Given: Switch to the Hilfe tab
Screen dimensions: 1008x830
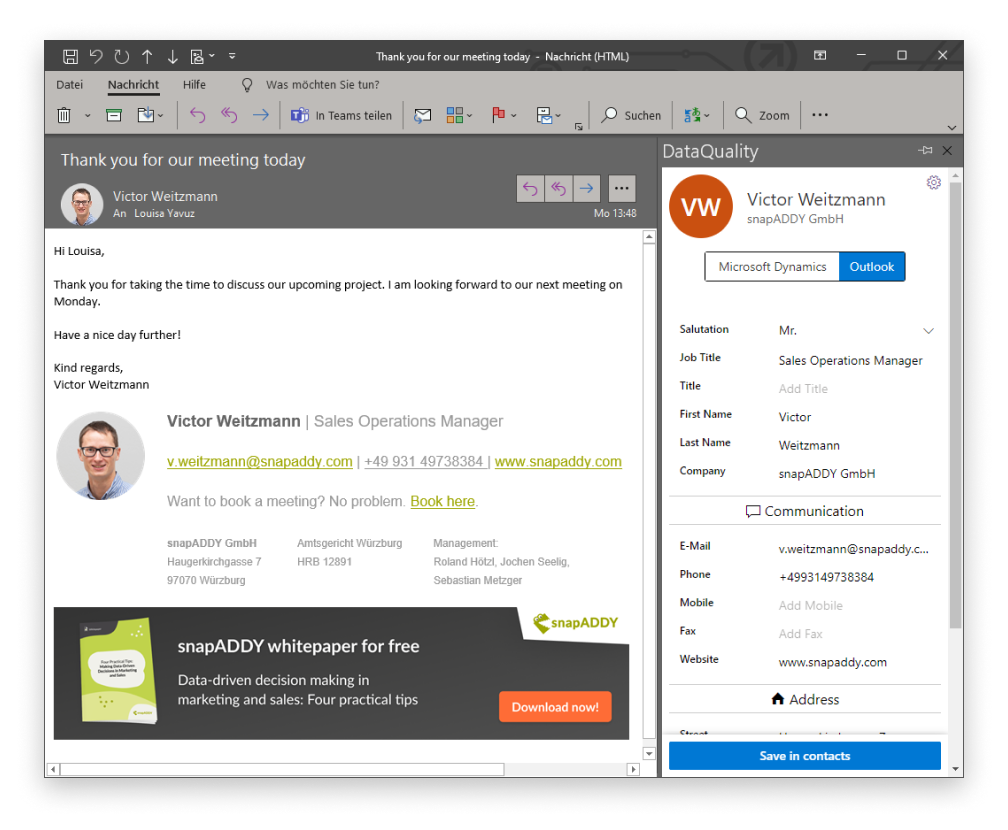Looking at the screenshot, I should pyautogui.click(x=193, y=84).
